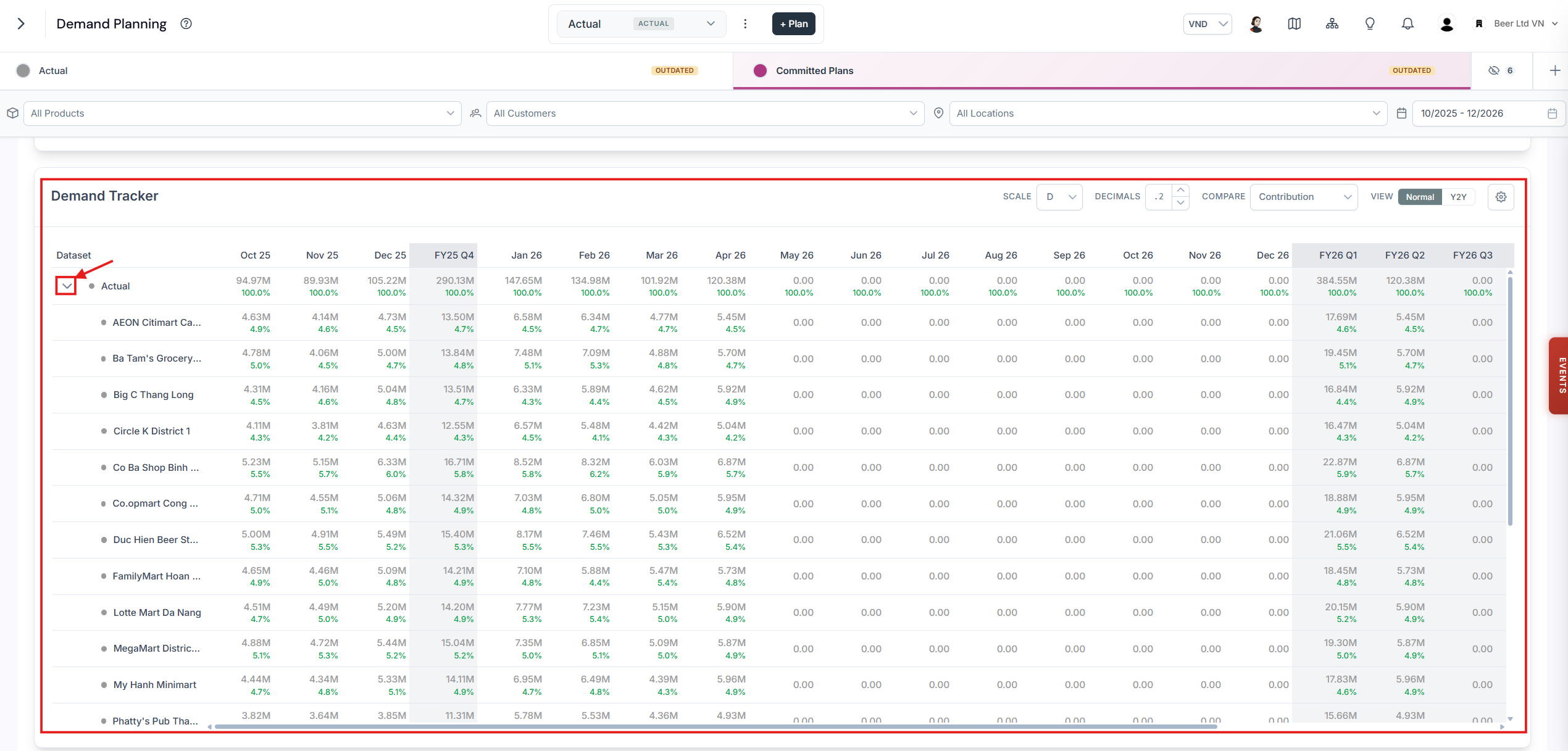Screen dimensions: 1568x751
Task: Select the FamilyMart Hoan row
Action: (x=779, y=576)
